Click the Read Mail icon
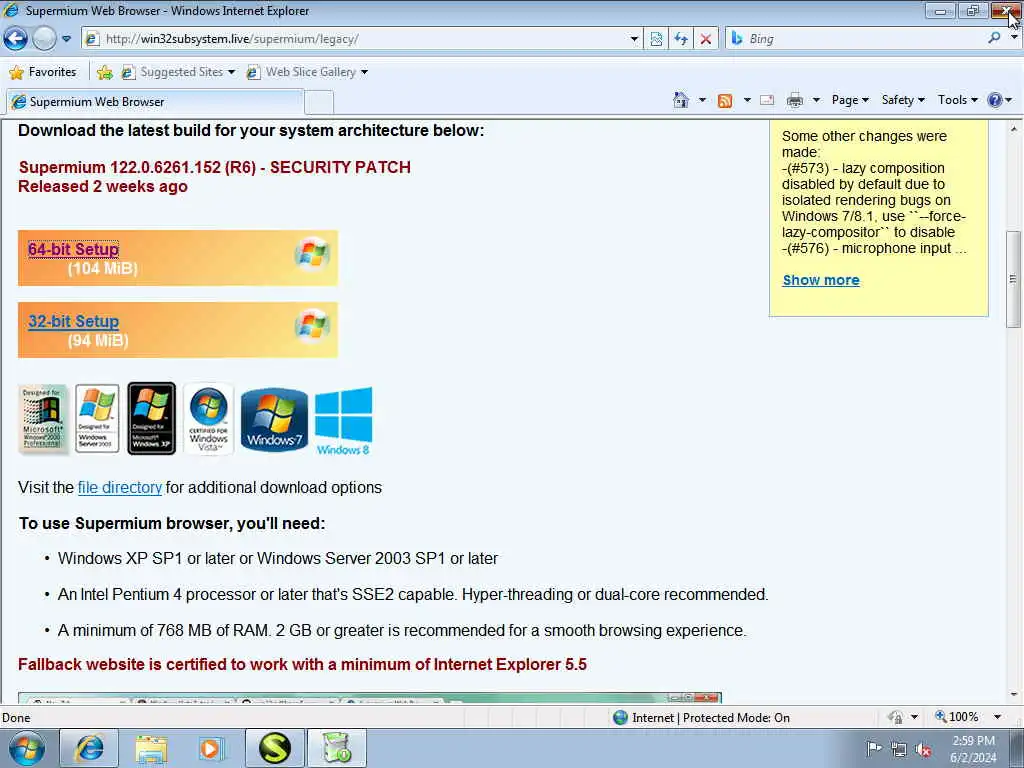This screenshot has width=1024, height=768. 767,100
